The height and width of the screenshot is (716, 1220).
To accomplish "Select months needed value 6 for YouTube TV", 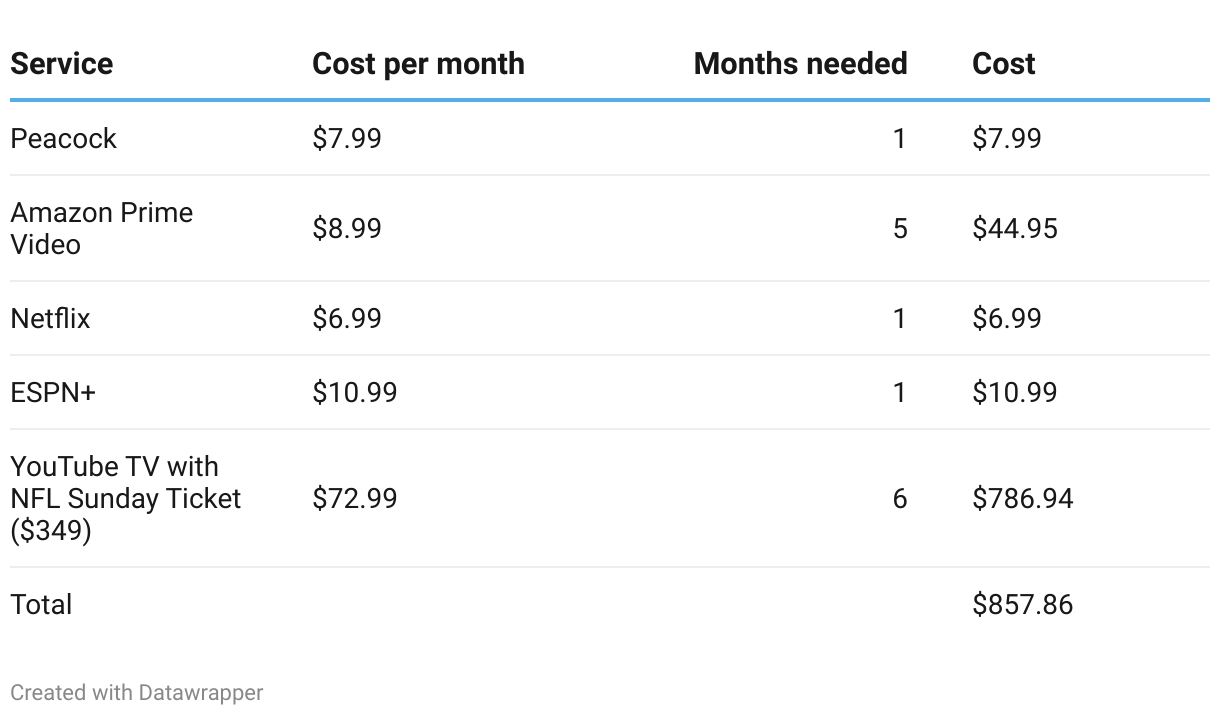I will pyautogui.click(x=899, y=498).
